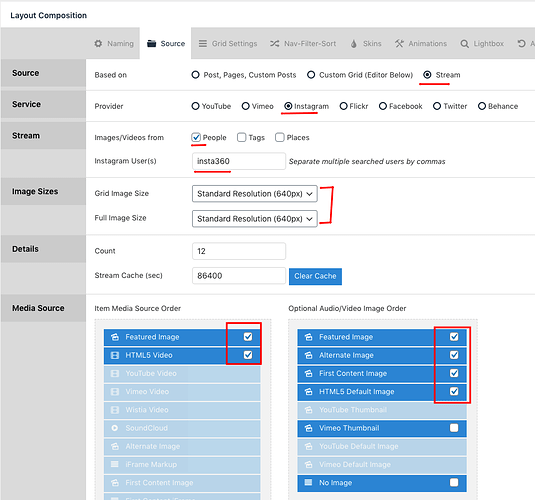The image size is (535, 500).
Task: Click the Clear Cache button
Action: [x=315, y=276]
